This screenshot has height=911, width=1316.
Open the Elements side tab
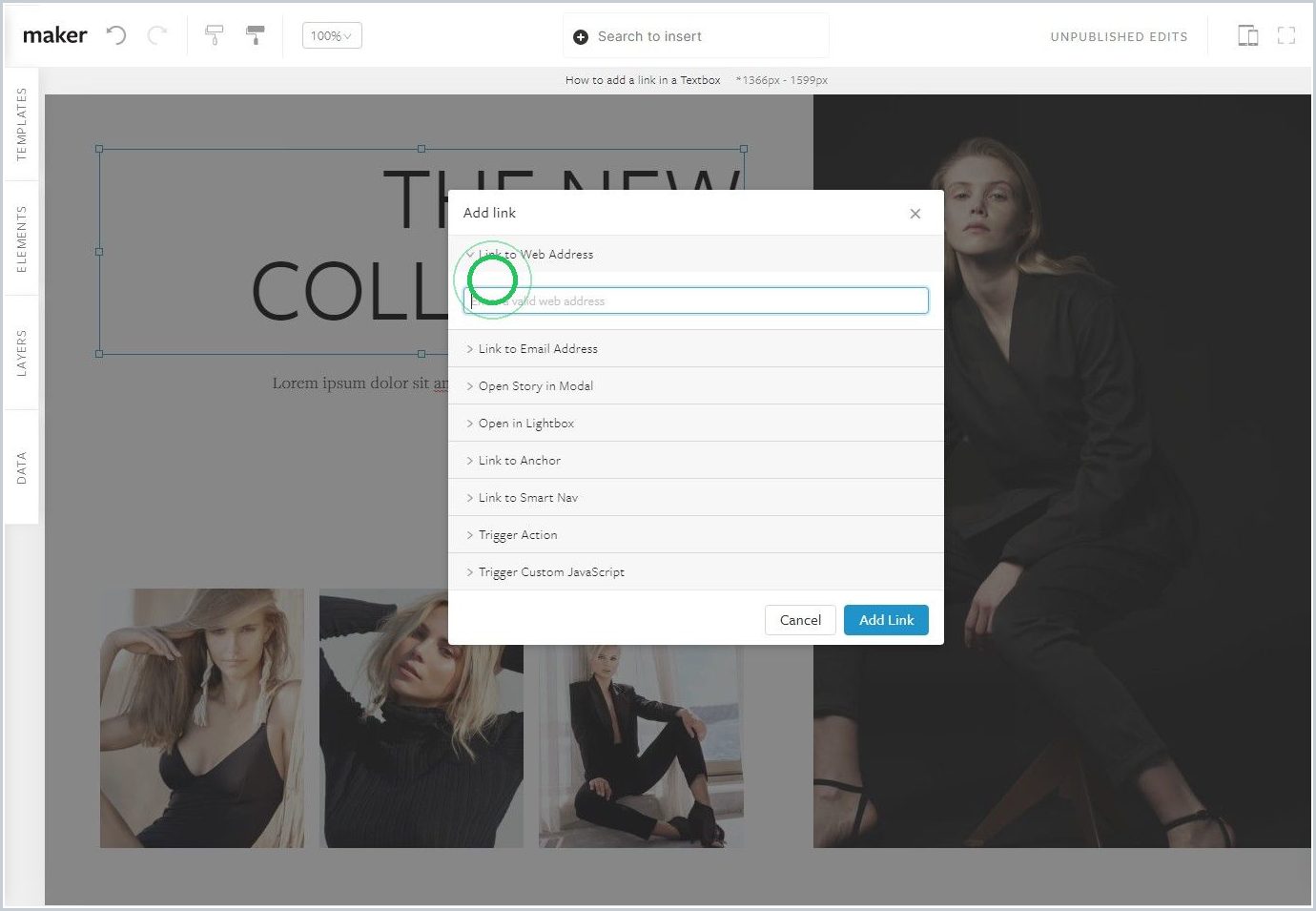21,238
